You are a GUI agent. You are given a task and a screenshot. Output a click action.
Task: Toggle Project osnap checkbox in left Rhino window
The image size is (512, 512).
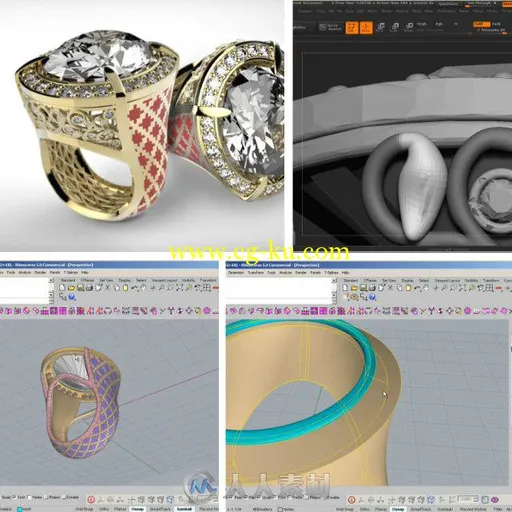pyautogui.click(x=46, y=498)
